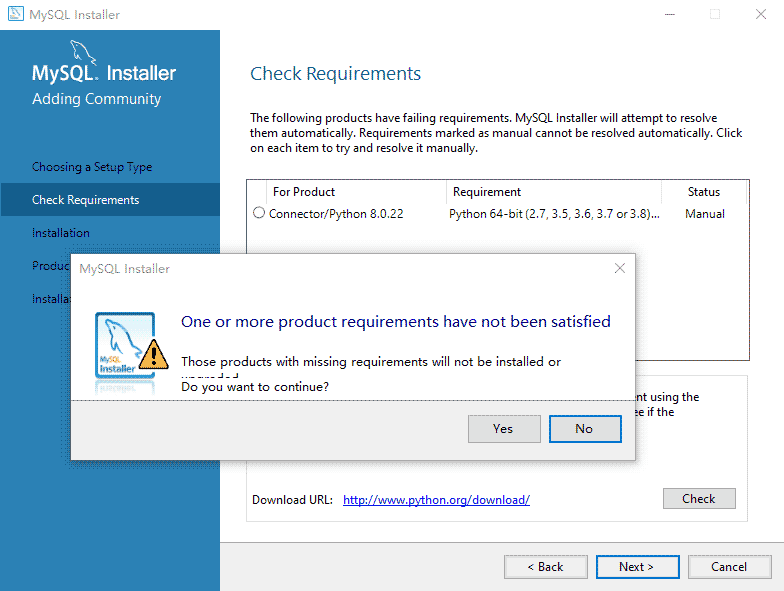
Task: Click No in the confirmation dialog
Action: pyautogui.click(x=585, y=428)
